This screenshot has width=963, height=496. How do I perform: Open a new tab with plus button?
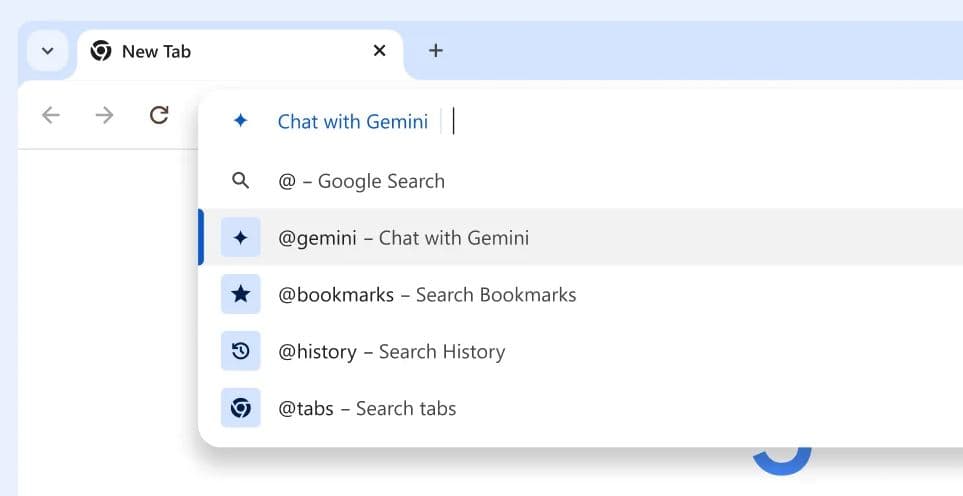(436, 51)
